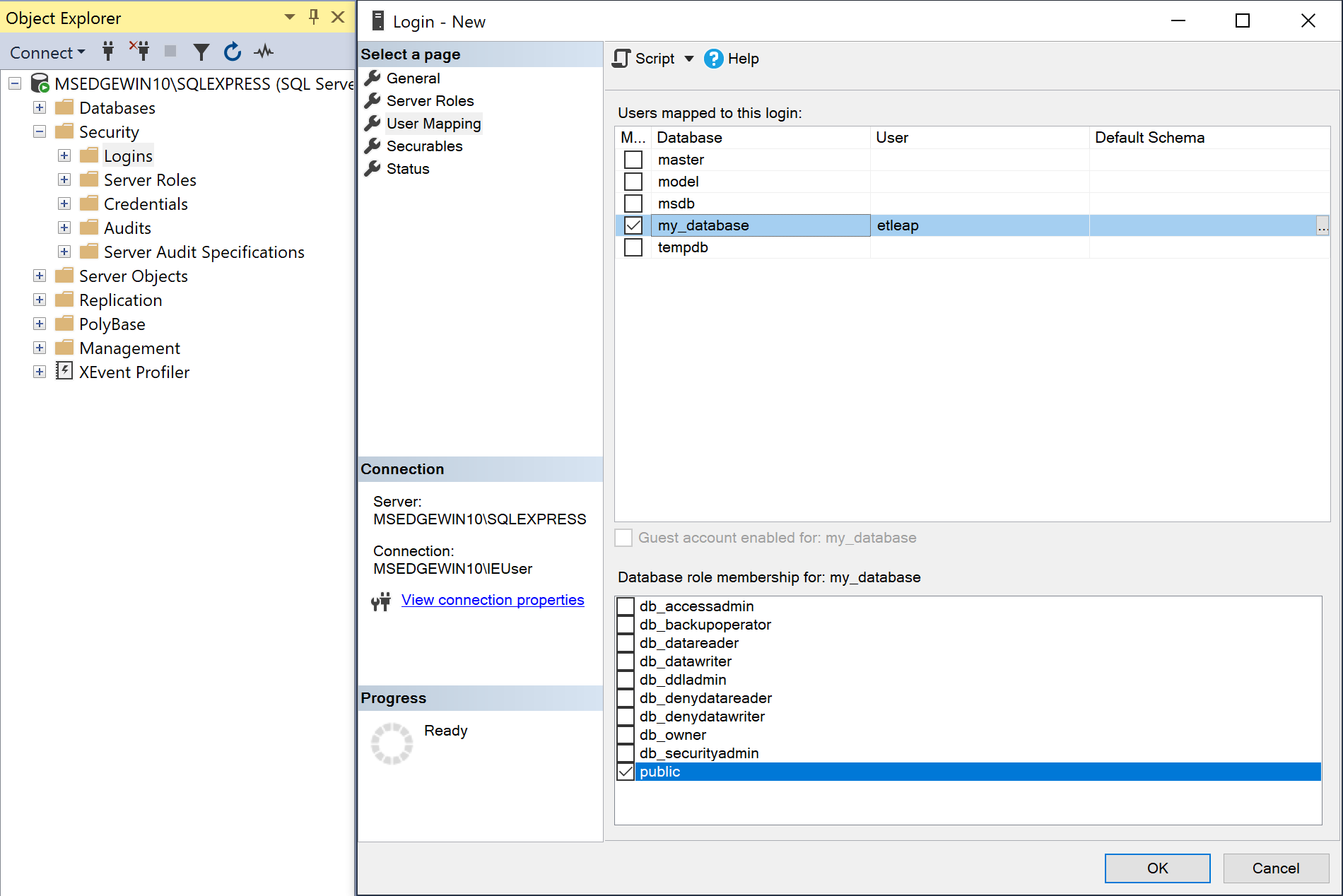The image size is (1343, 896).
Task: Click the View connection properties link
Action: click(x=493, y=600)
